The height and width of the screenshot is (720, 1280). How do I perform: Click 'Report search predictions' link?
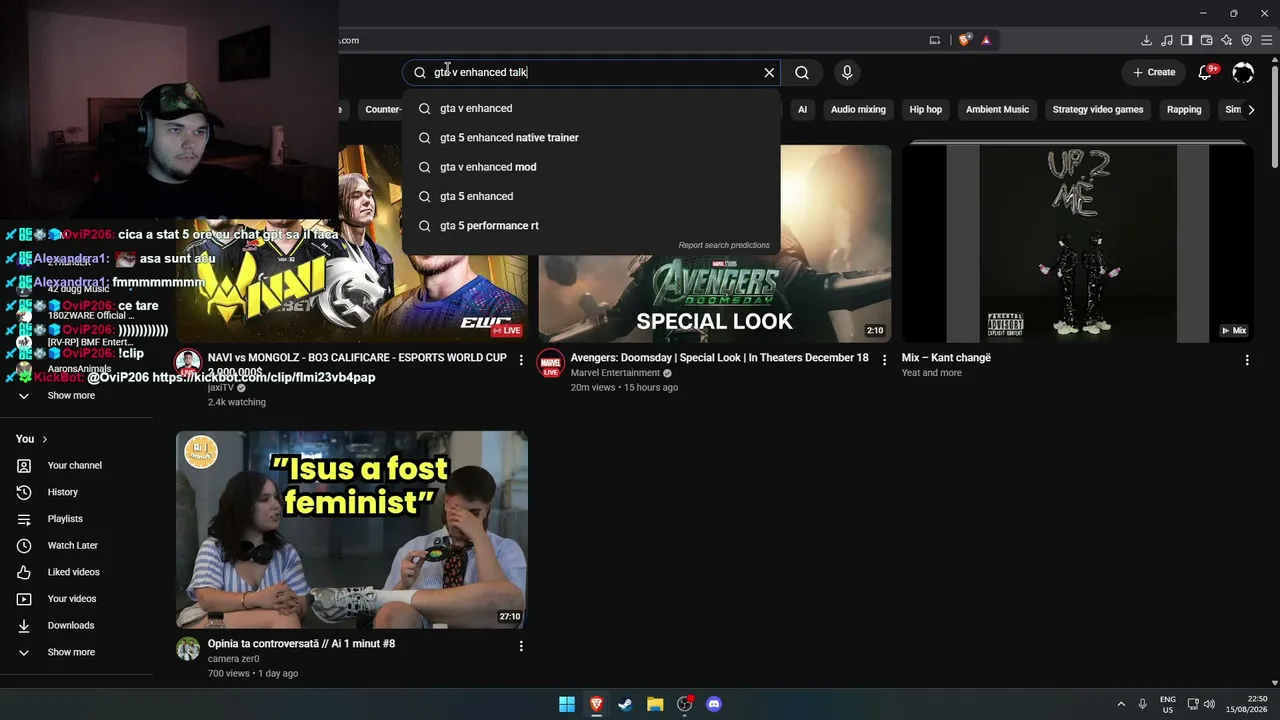click(724, 245)
